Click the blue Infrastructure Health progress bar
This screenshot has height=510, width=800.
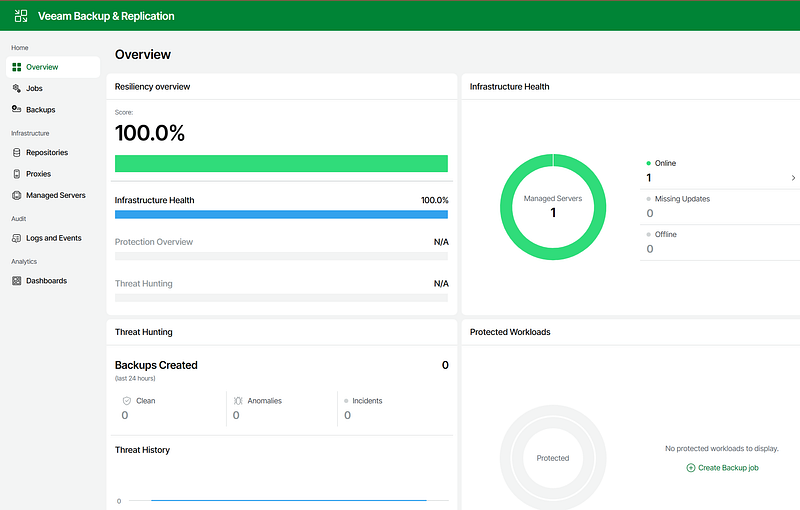[x=281, y=214]
